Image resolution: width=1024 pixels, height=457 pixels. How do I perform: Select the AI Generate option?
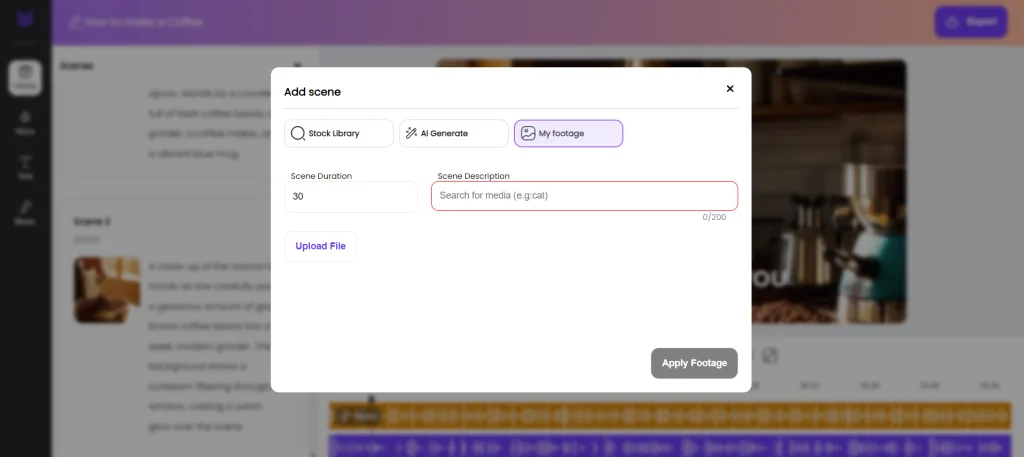[453, 133]
